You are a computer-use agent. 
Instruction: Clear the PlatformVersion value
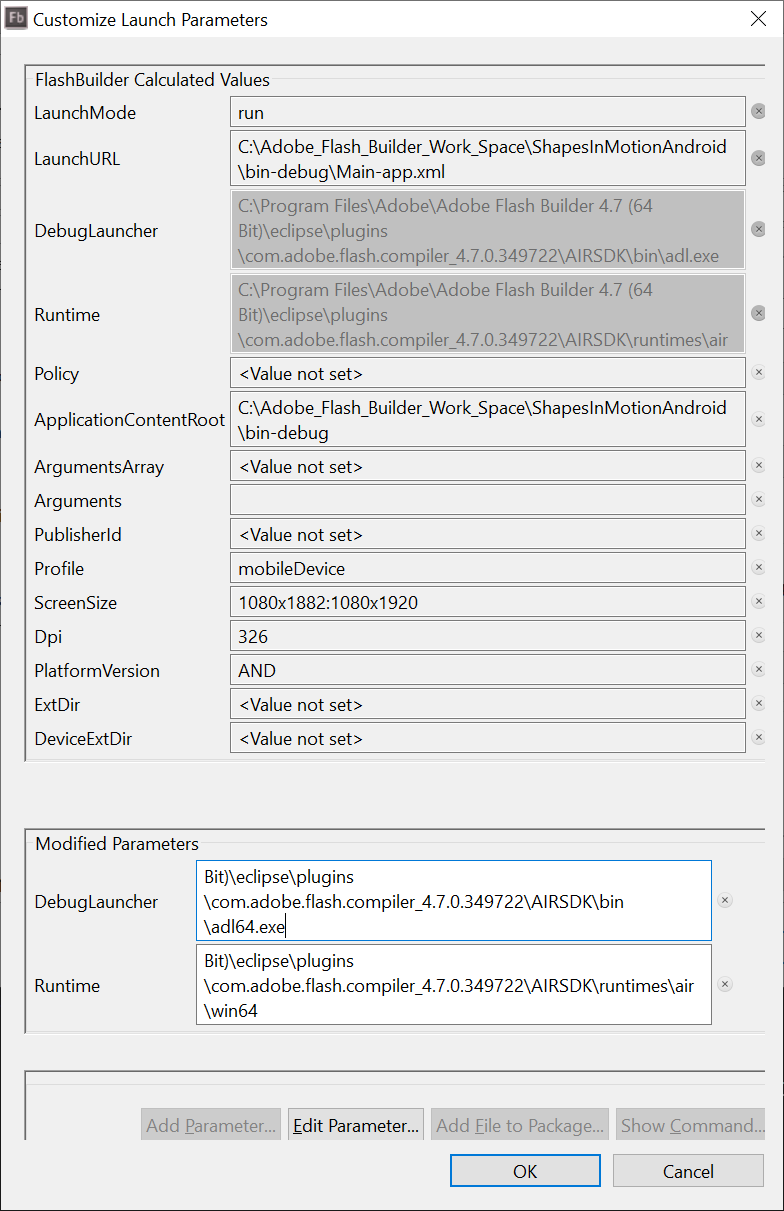[x=758, y=669]
